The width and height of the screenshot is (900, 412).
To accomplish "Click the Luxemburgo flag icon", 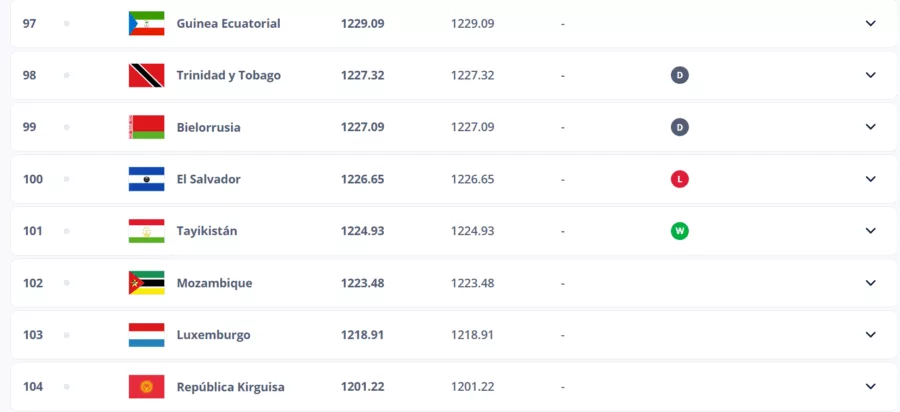I will coord(146,335).
